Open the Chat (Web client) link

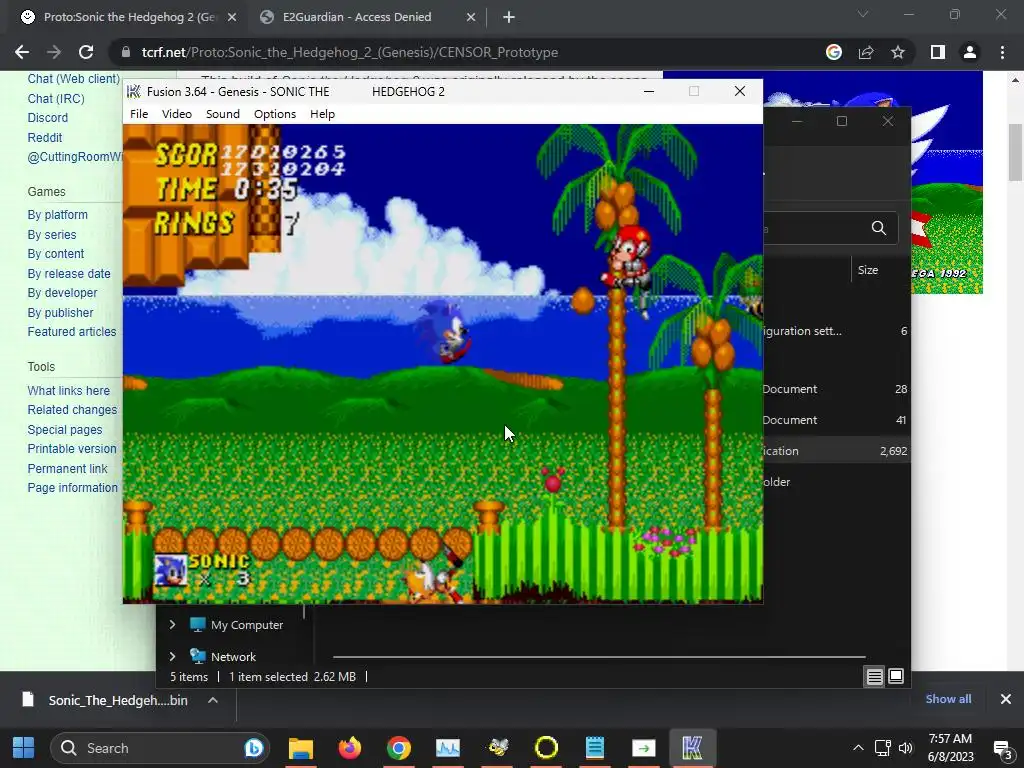point(74,79)
